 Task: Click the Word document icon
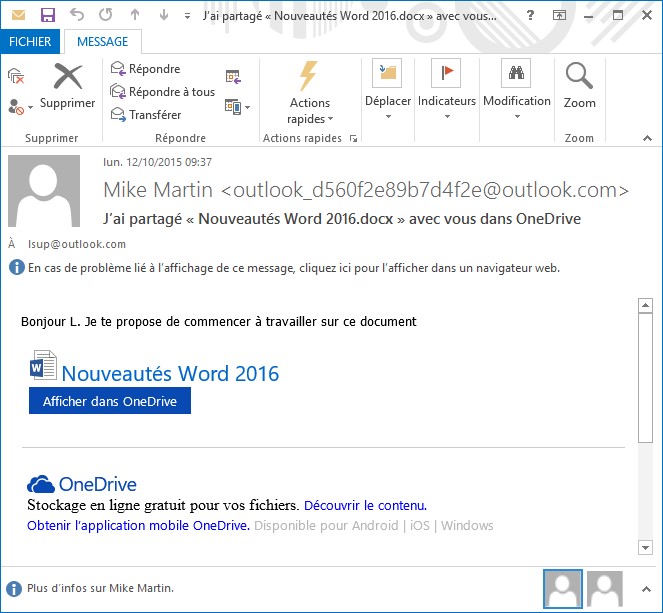tap(43, 365)
